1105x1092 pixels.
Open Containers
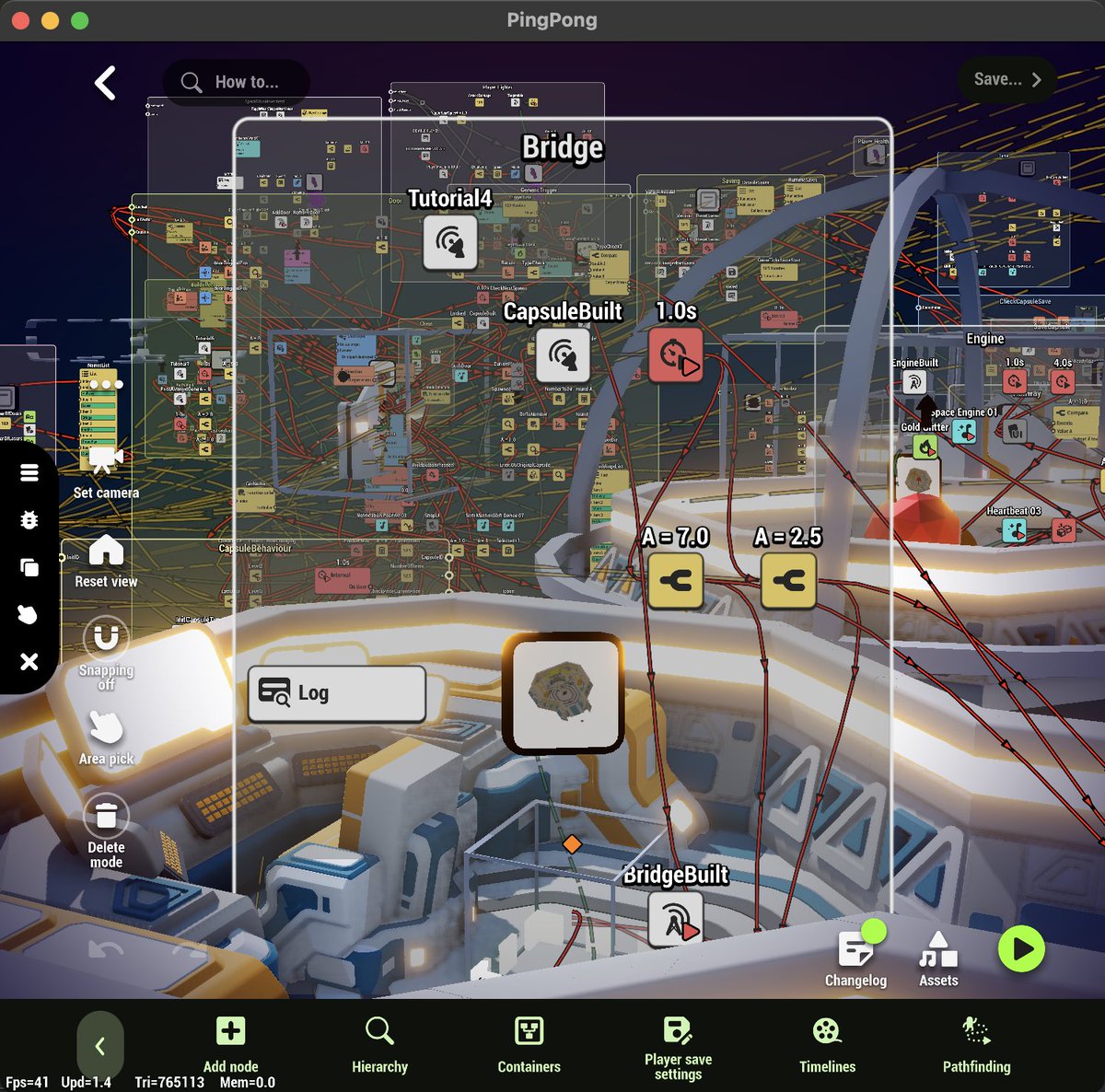tap(529, 1045)
